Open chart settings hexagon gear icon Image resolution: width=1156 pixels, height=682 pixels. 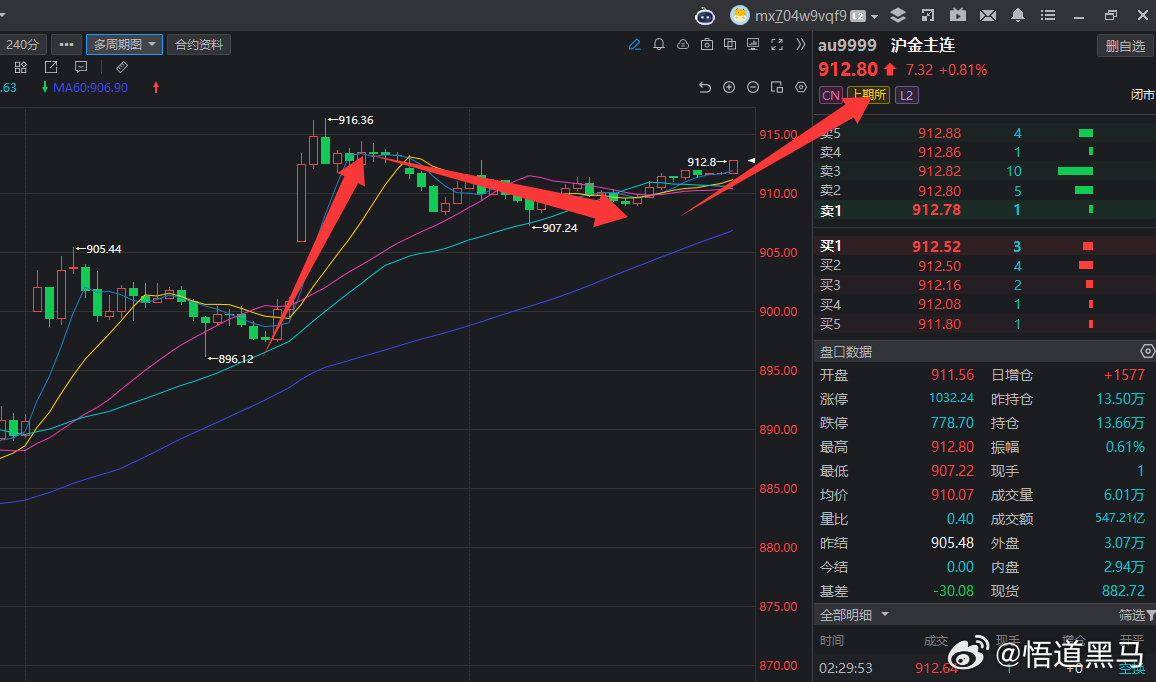pyautogui.click(x=801, y=87)
